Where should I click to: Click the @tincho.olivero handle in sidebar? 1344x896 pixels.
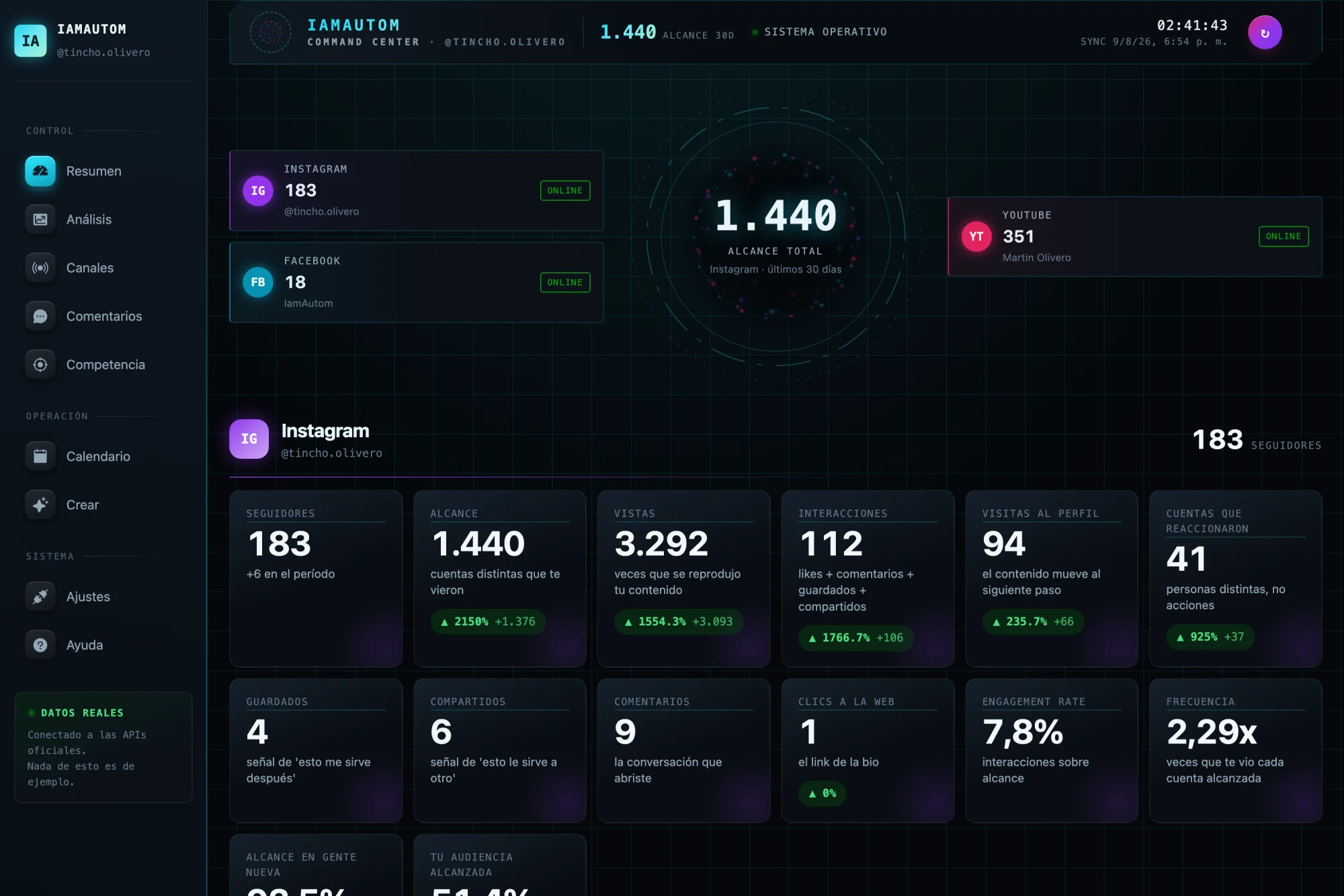point(103,52)
